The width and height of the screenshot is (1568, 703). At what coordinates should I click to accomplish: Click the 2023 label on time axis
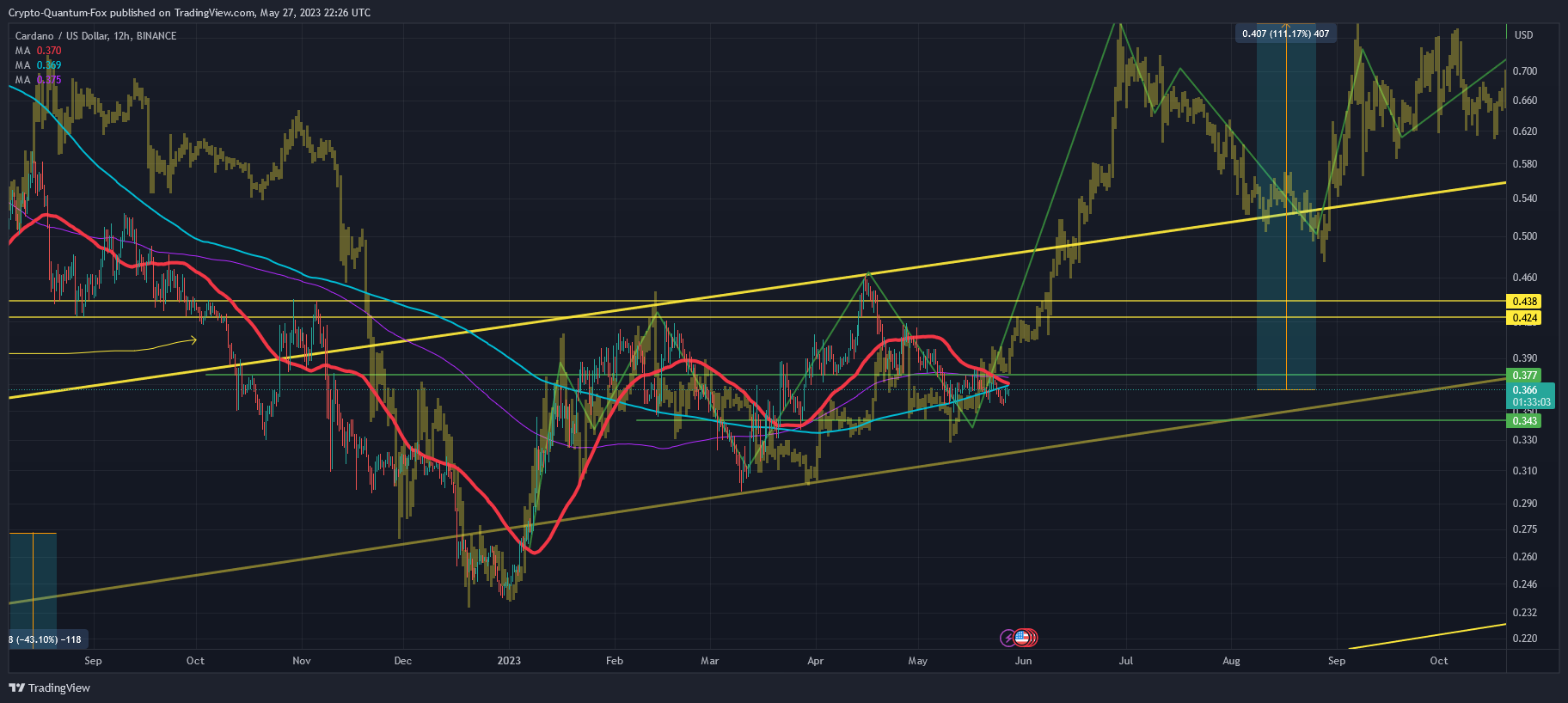click(x=509, y=661)
